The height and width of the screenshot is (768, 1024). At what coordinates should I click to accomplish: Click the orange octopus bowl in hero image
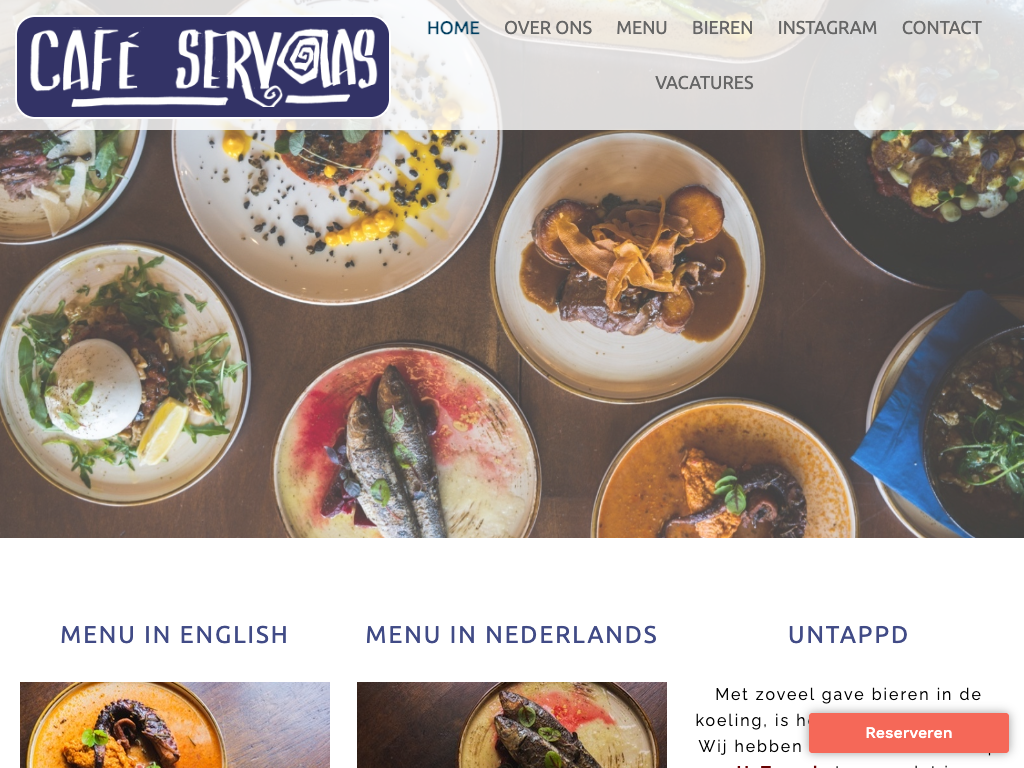(x=724, y=470)
